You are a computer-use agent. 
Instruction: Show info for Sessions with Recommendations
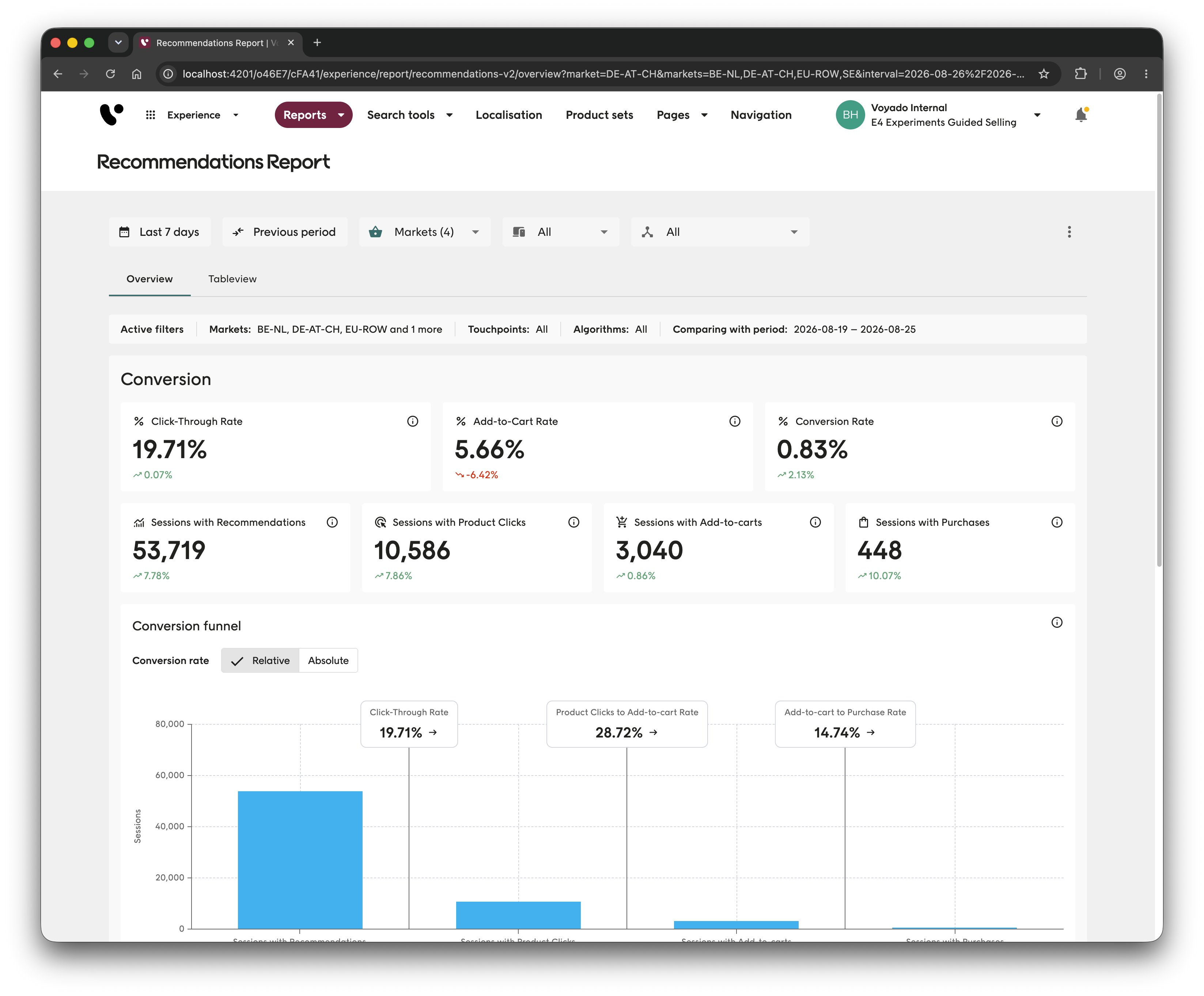333,522
